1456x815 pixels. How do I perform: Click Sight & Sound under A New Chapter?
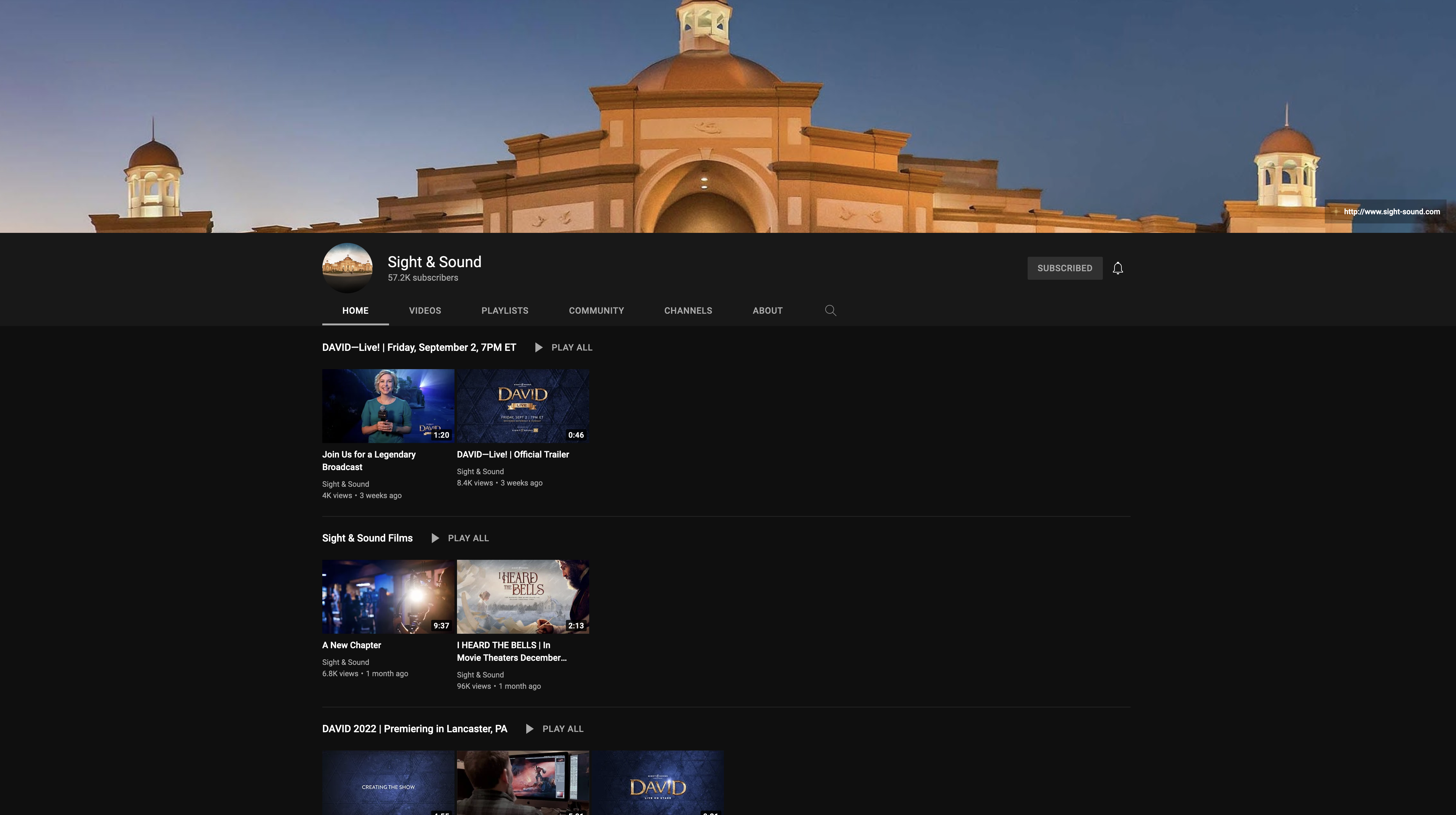[x=345, y=662]
